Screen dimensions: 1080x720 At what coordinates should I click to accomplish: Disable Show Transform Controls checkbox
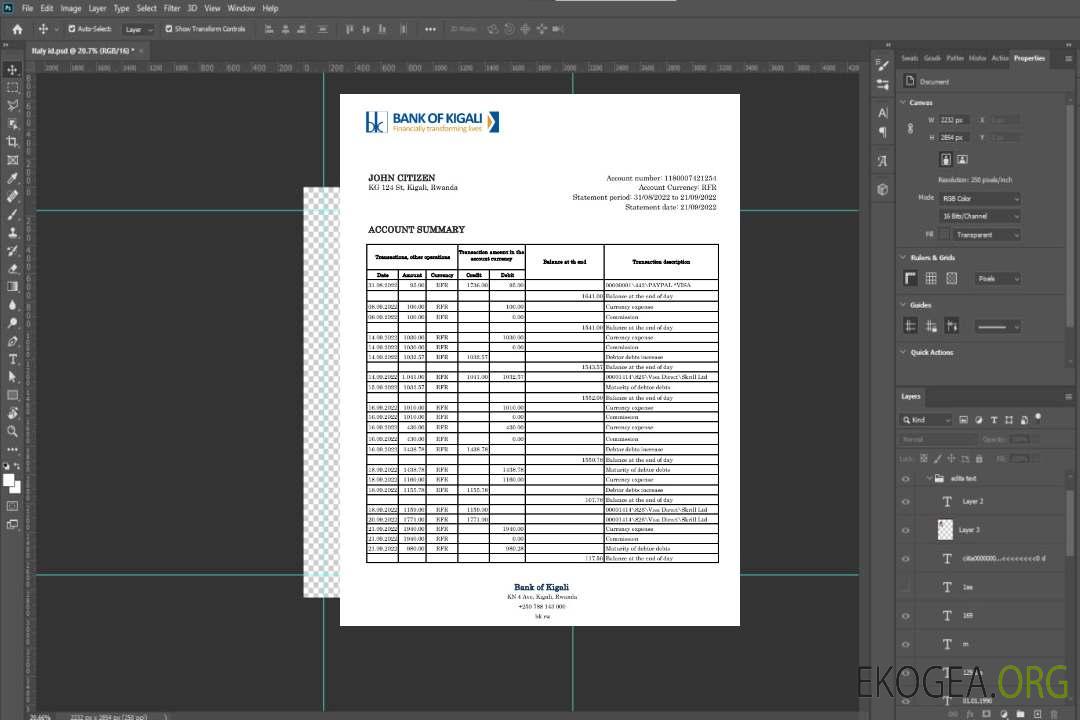[x=169, y=29]
